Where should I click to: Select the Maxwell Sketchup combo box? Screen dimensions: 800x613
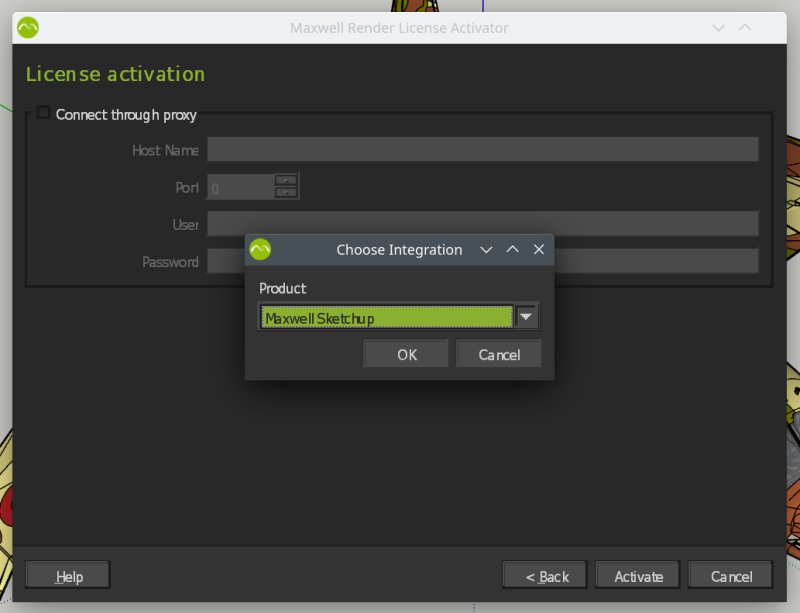pos(386,317)
